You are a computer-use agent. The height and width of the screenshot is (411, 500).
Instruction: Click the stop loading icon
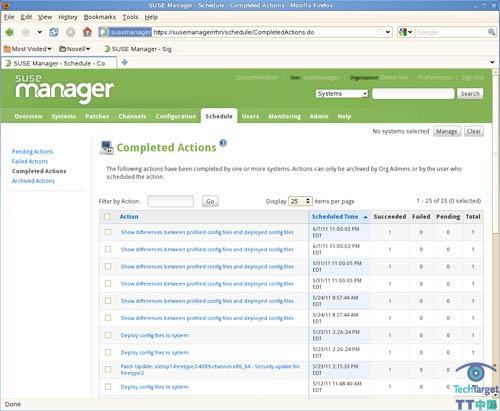point(70,32)
